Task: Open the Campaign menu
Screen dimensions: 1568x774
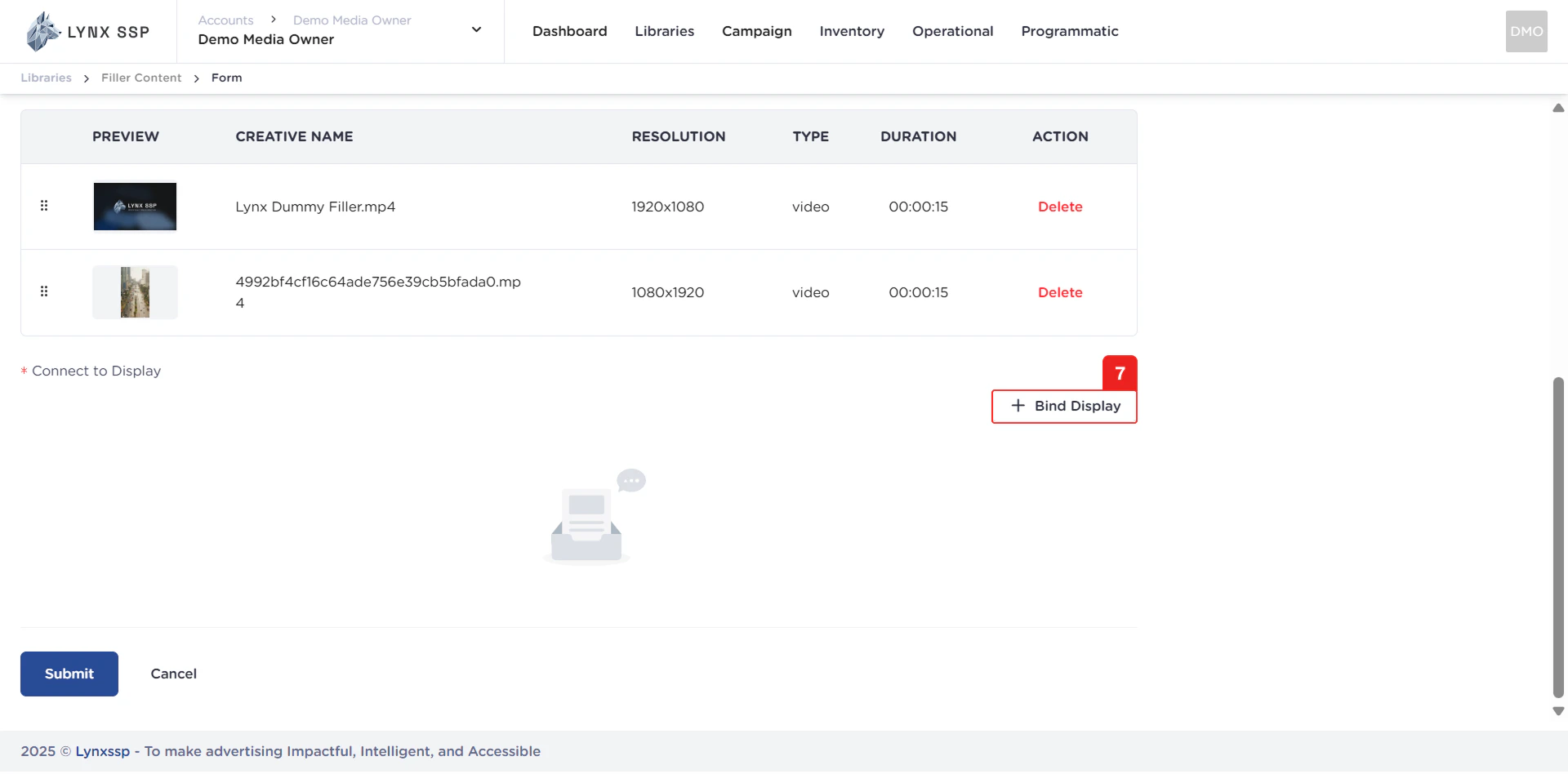Action: [x=756, y=31]
